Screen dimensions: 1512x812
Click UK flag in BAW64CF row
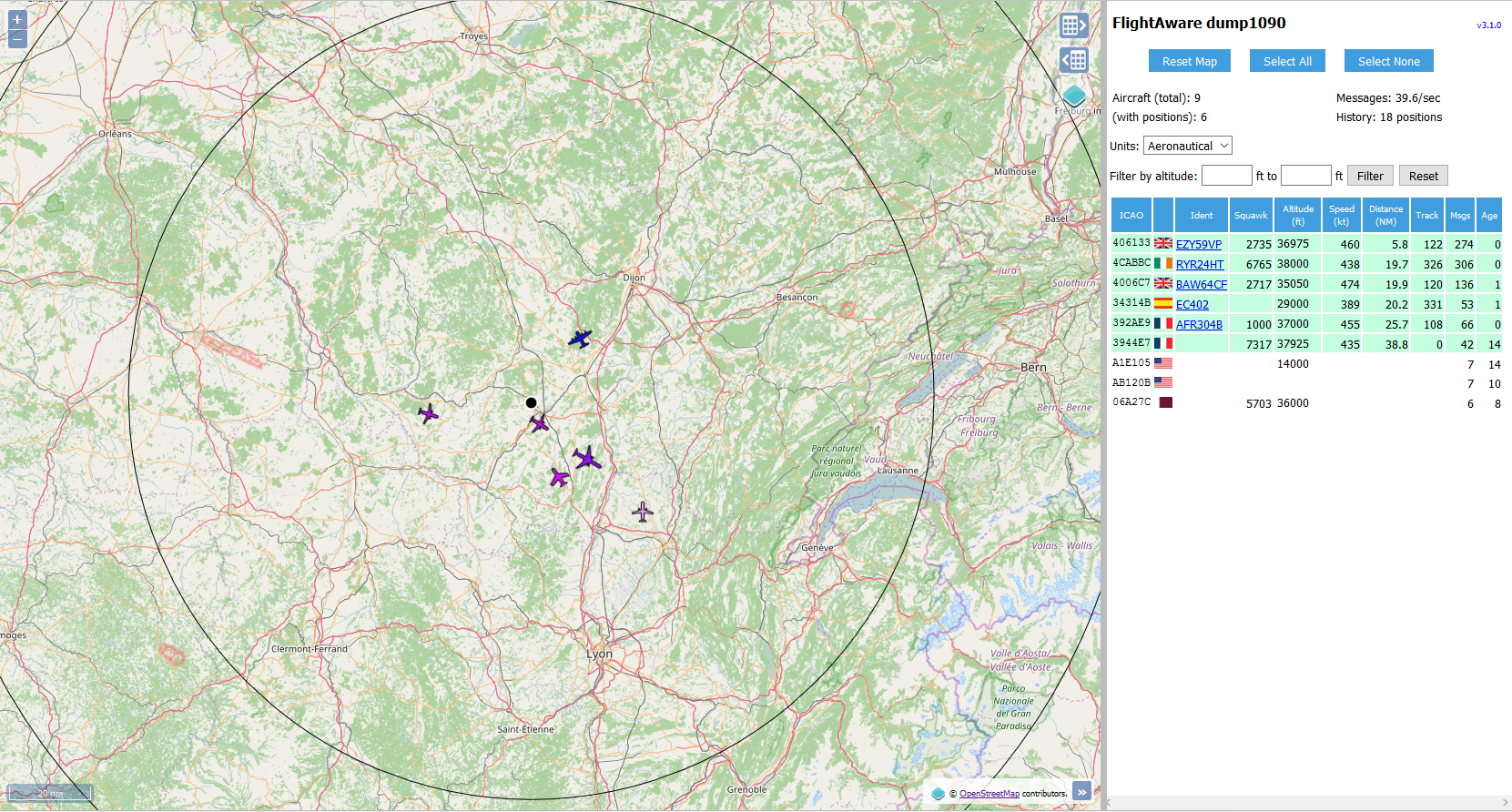coord(1163,283)
